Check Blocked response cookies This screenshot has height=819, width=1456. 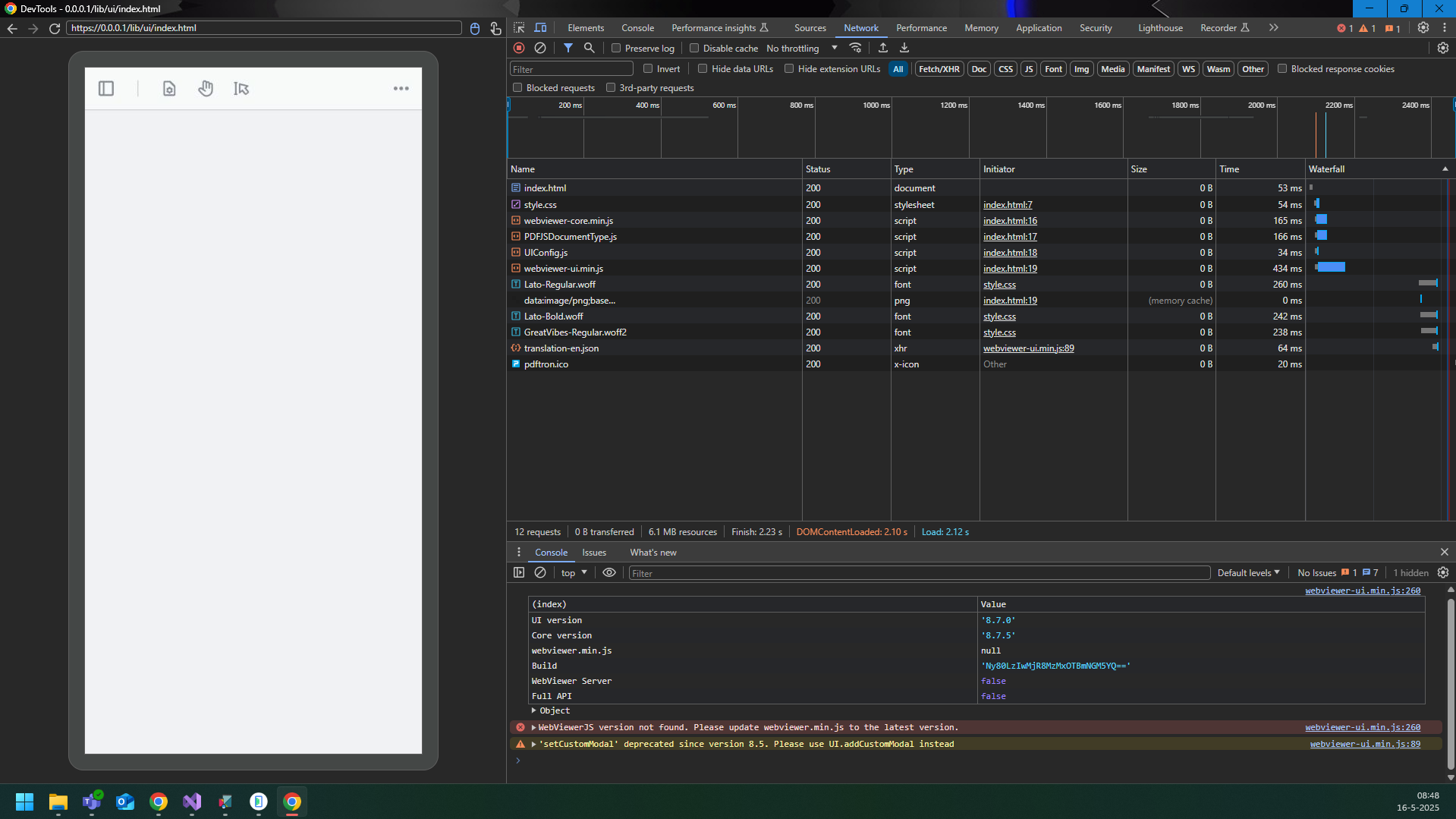click(x=1282, y=68)
